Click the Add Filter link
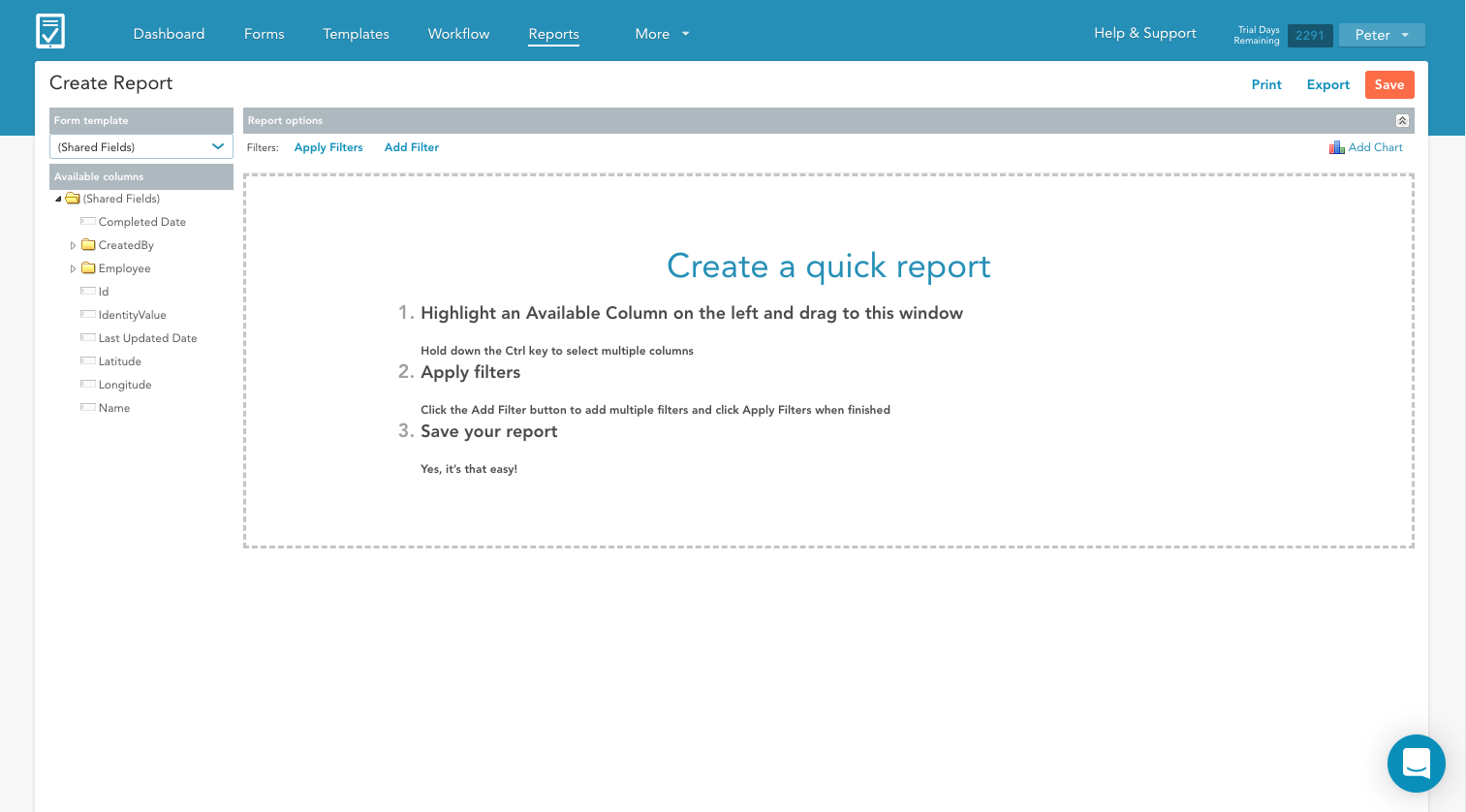The height and width of the screenshot is (812, 1466). [411, 147]
